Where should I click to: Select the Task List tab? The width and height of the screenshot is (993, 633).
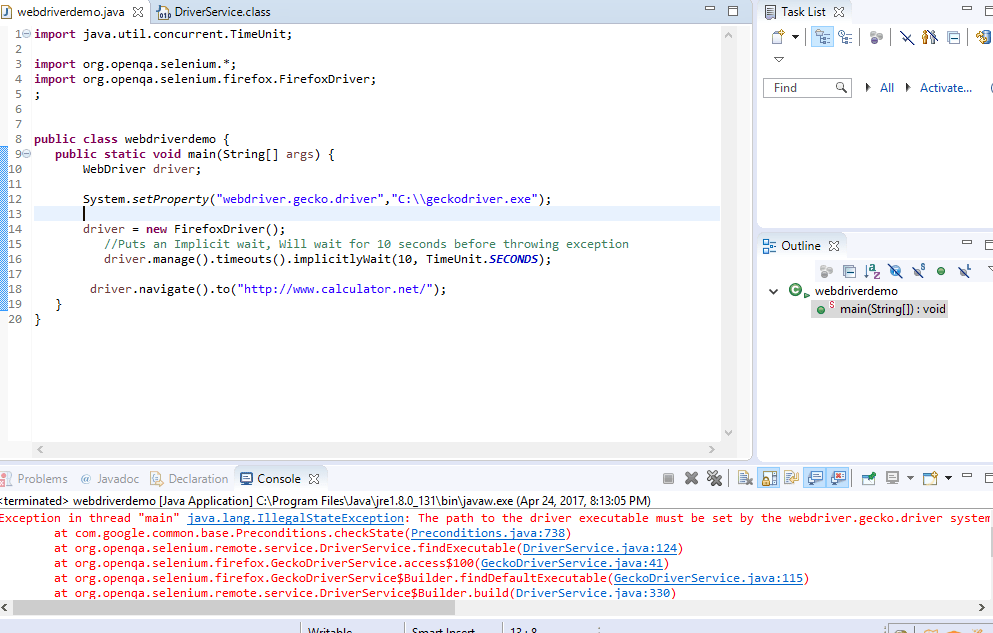click(802, 11)
